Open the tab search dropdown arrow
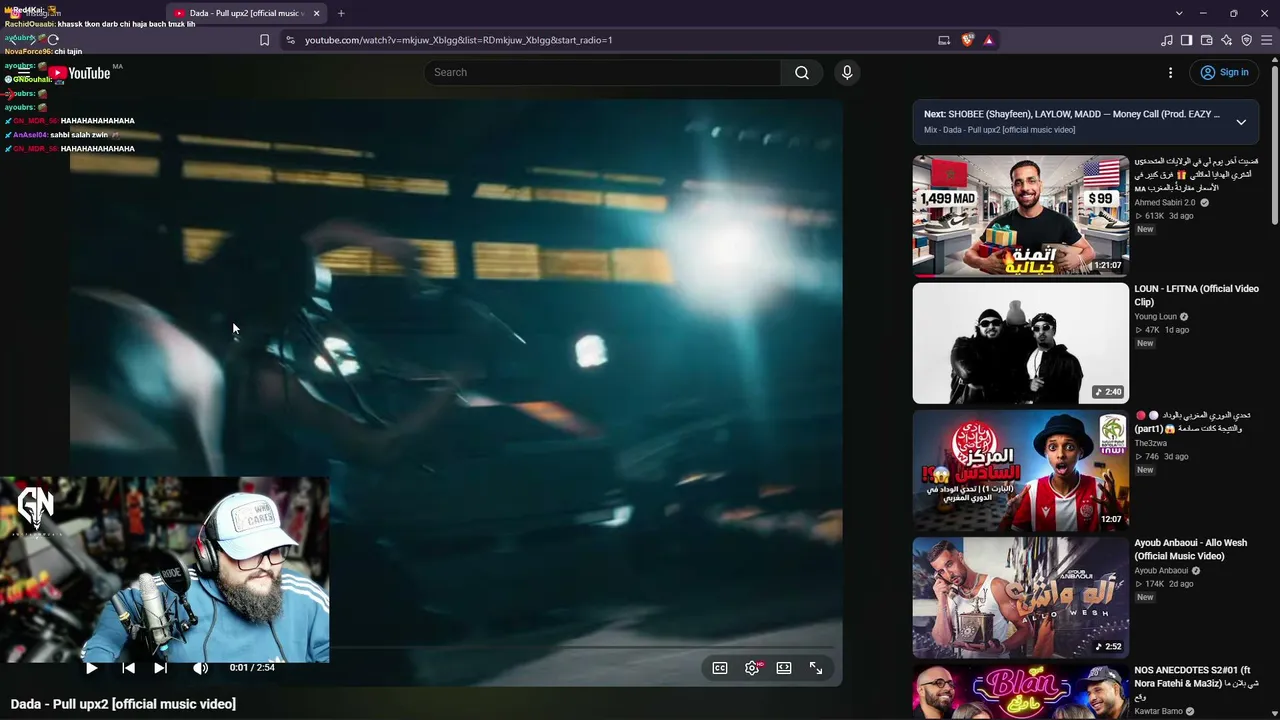 click(x=1179, y=14)
